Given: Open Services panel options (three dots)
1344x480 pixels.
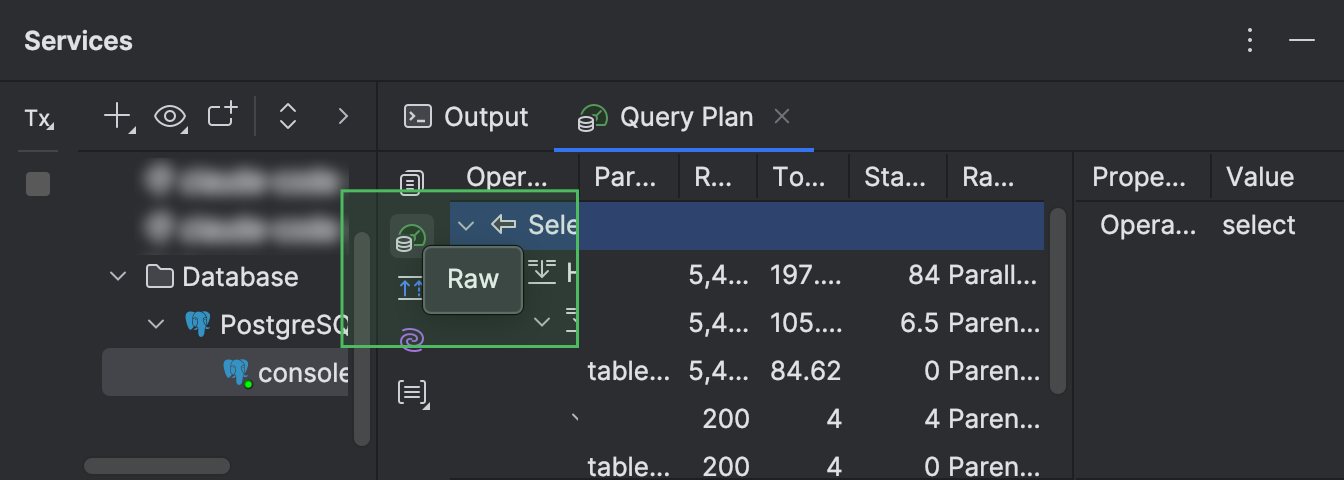Looking at the screenshot, I should [x=1250, y=40].
